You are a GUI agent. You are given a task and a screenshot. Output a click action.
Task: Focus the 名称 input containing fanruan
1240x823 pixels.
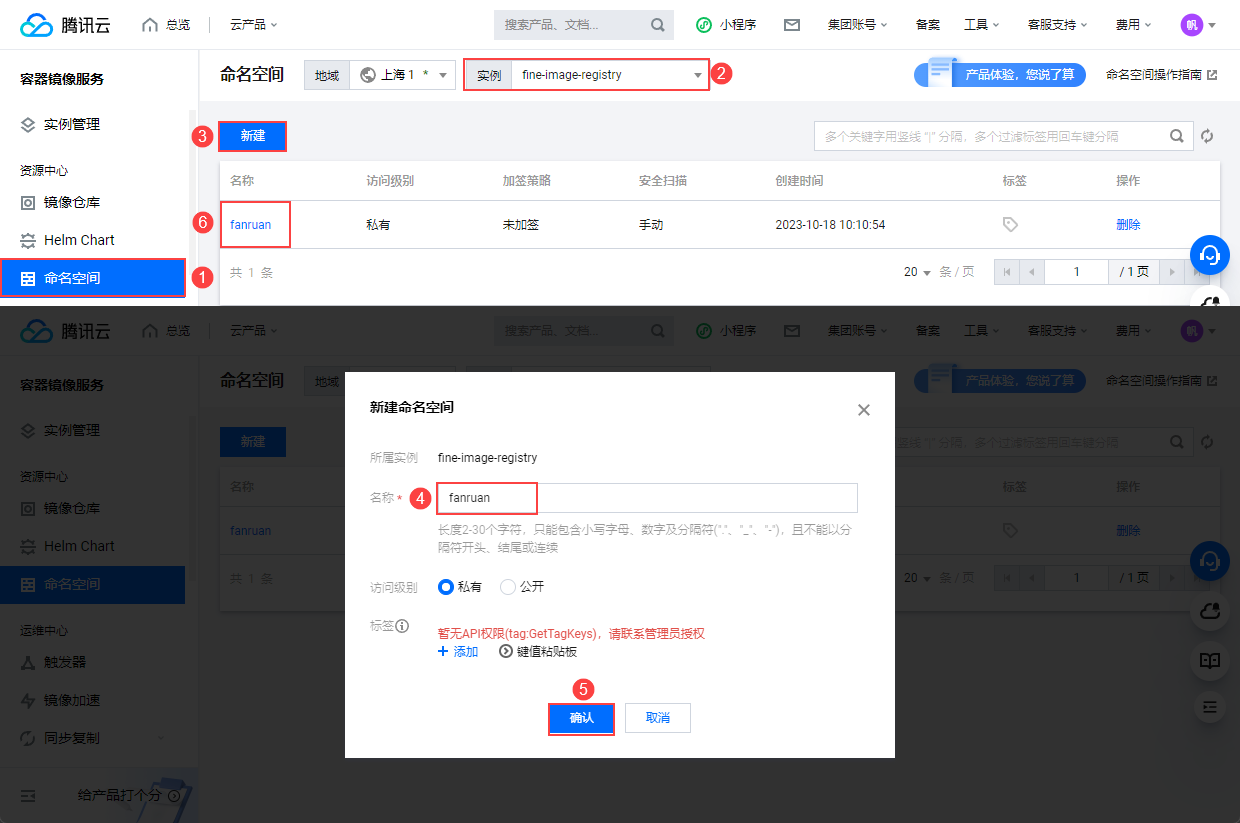point(647,498)
